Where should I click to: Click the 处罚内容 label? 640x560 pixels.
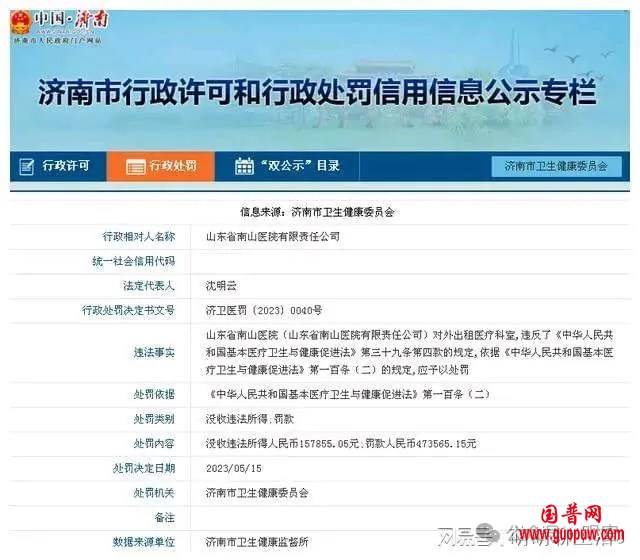coord(154,444)
